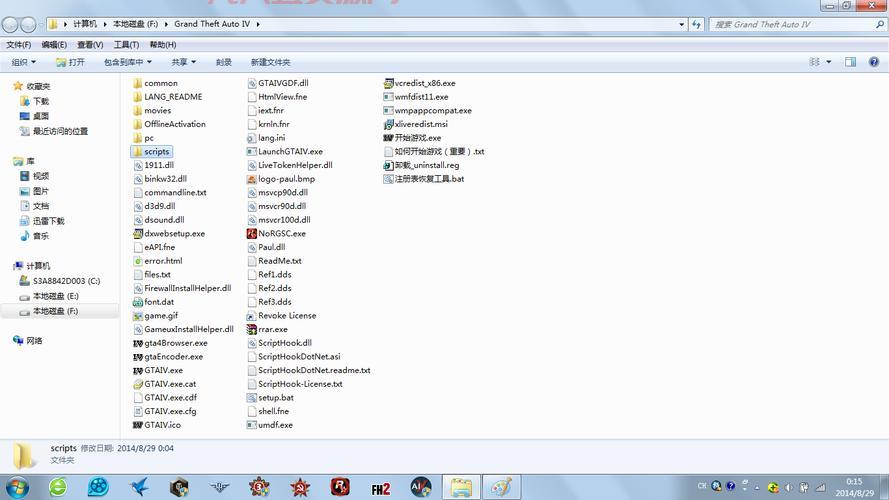Select the GTAIV.exe.cat icon
Viewport: 889px width, 500px height.
click(x=138, y=384)
